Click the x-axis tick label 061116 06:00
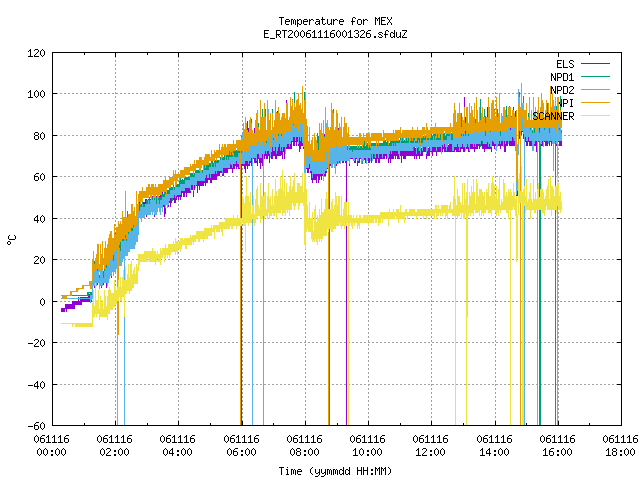Viewport: 640px width, 480px height. 241,445
